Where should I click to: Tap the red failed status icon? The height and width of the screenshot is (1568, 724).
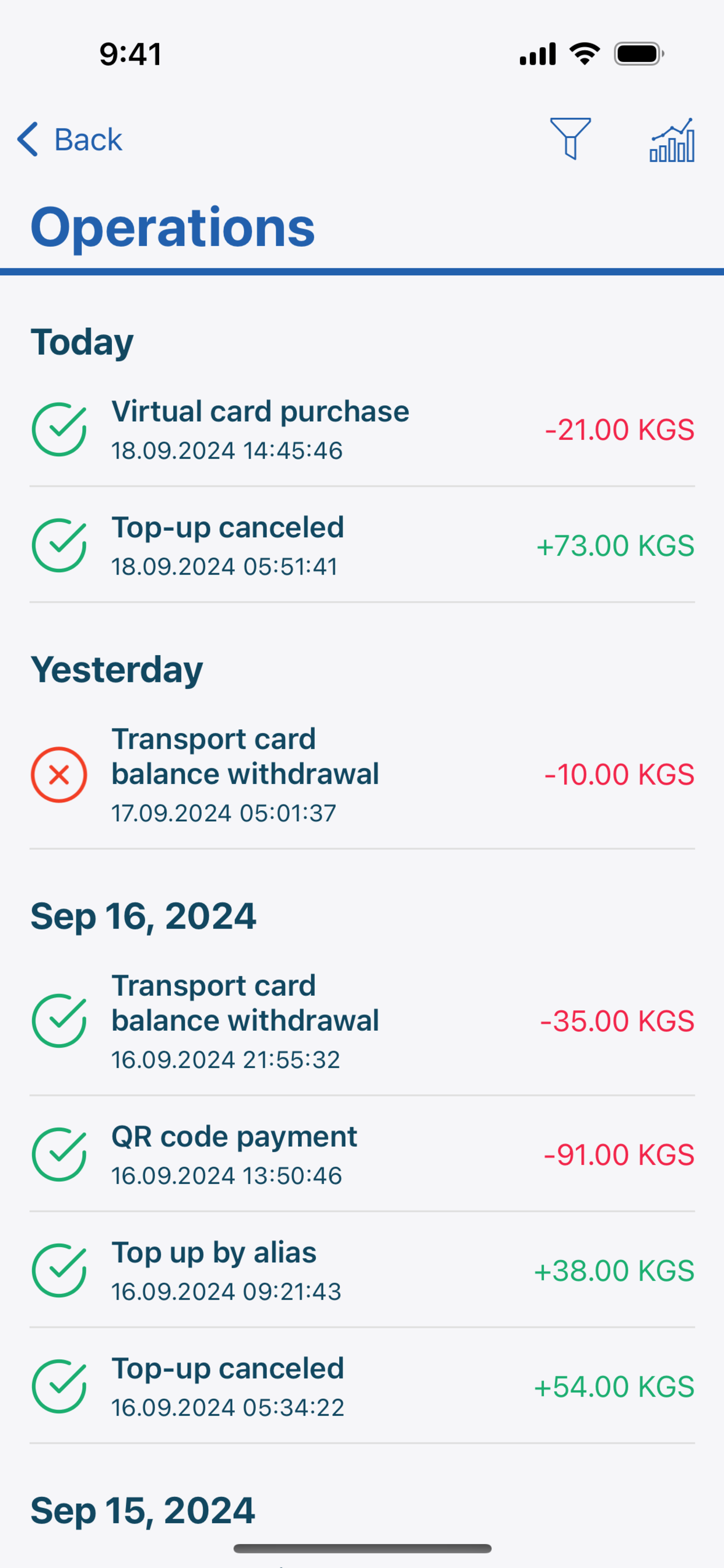click(x=59, y=775)
